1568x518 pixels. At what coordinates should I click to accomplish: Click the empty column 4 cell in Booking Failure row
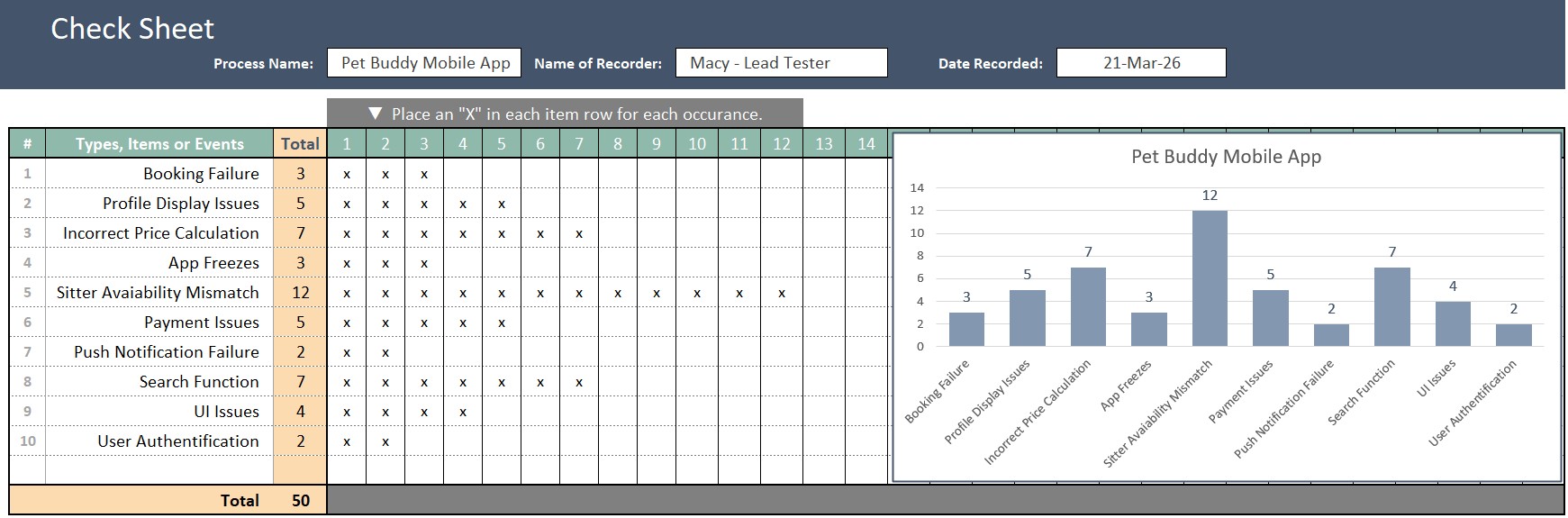coord(463,174)
